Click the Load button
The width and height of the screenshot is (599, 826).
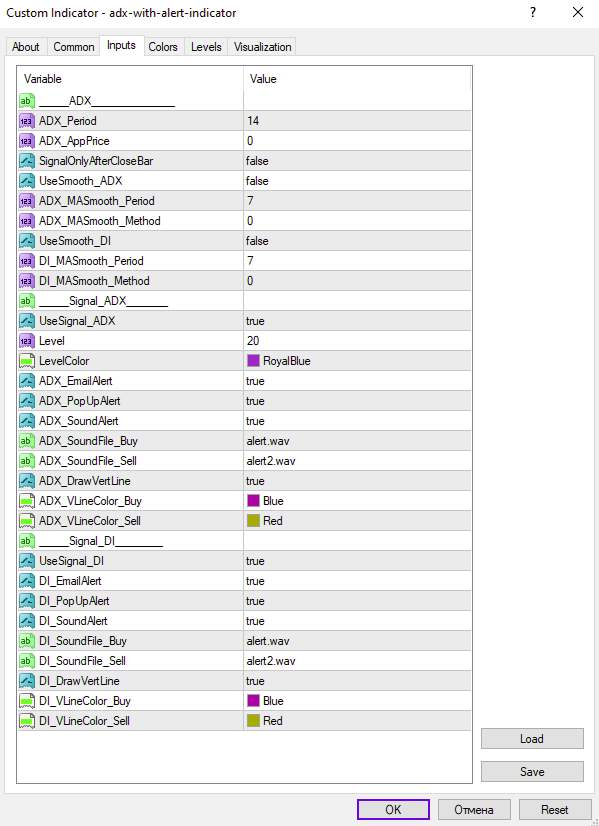[532, 739]
